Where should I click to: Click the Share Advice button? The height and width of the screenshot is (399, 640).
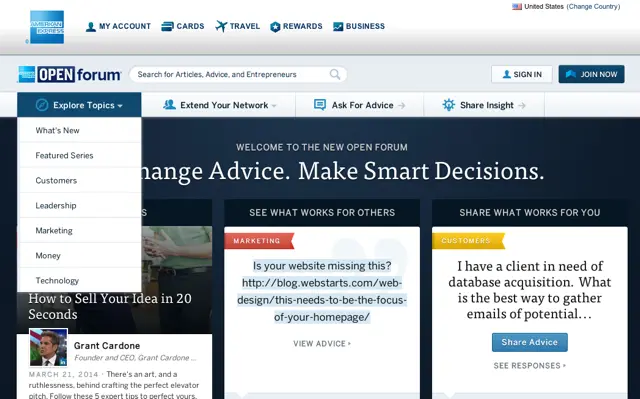click(x=529, y=342)
